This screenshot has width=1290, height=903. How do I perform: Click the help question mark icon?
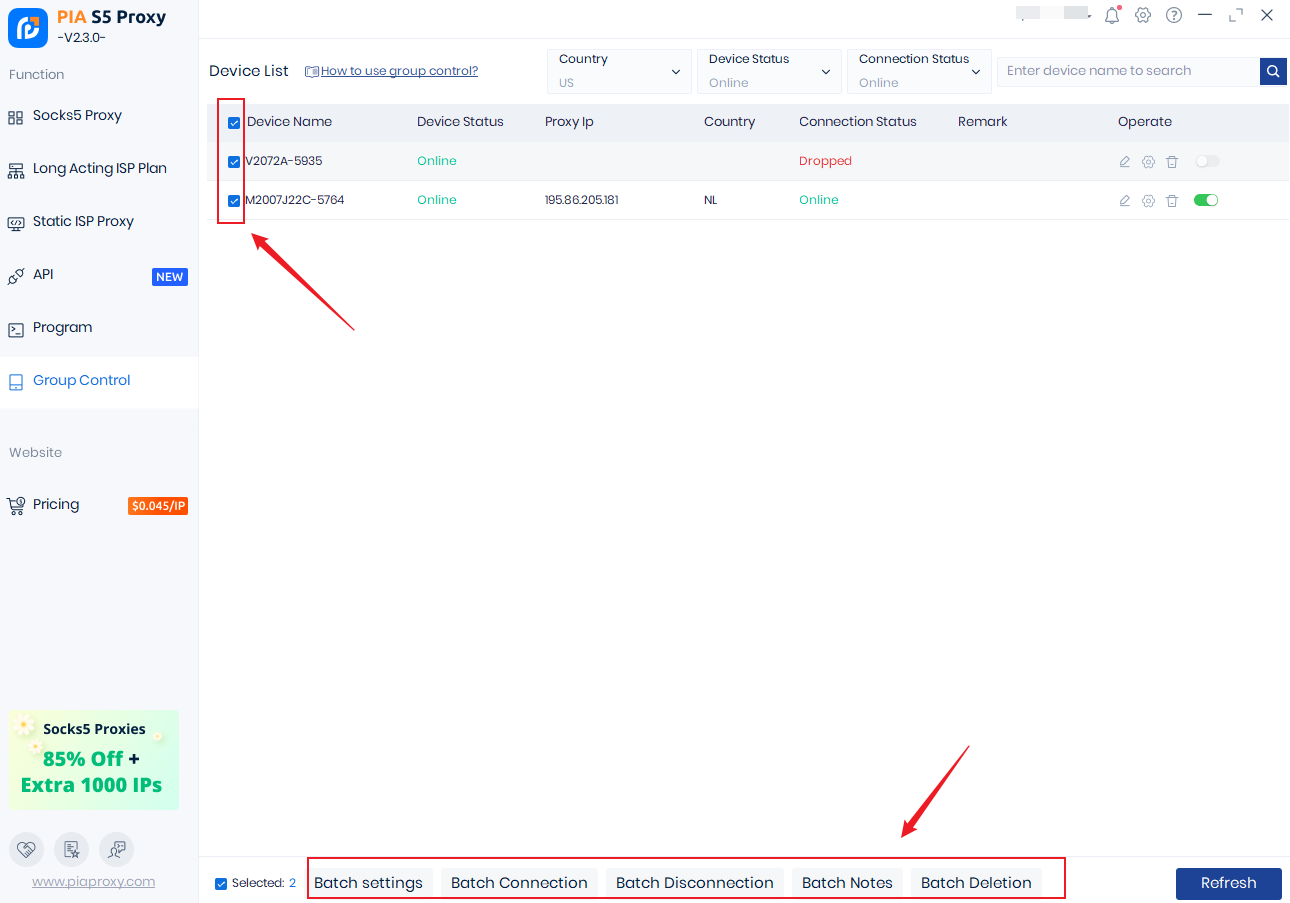(x=1174, y=15)
